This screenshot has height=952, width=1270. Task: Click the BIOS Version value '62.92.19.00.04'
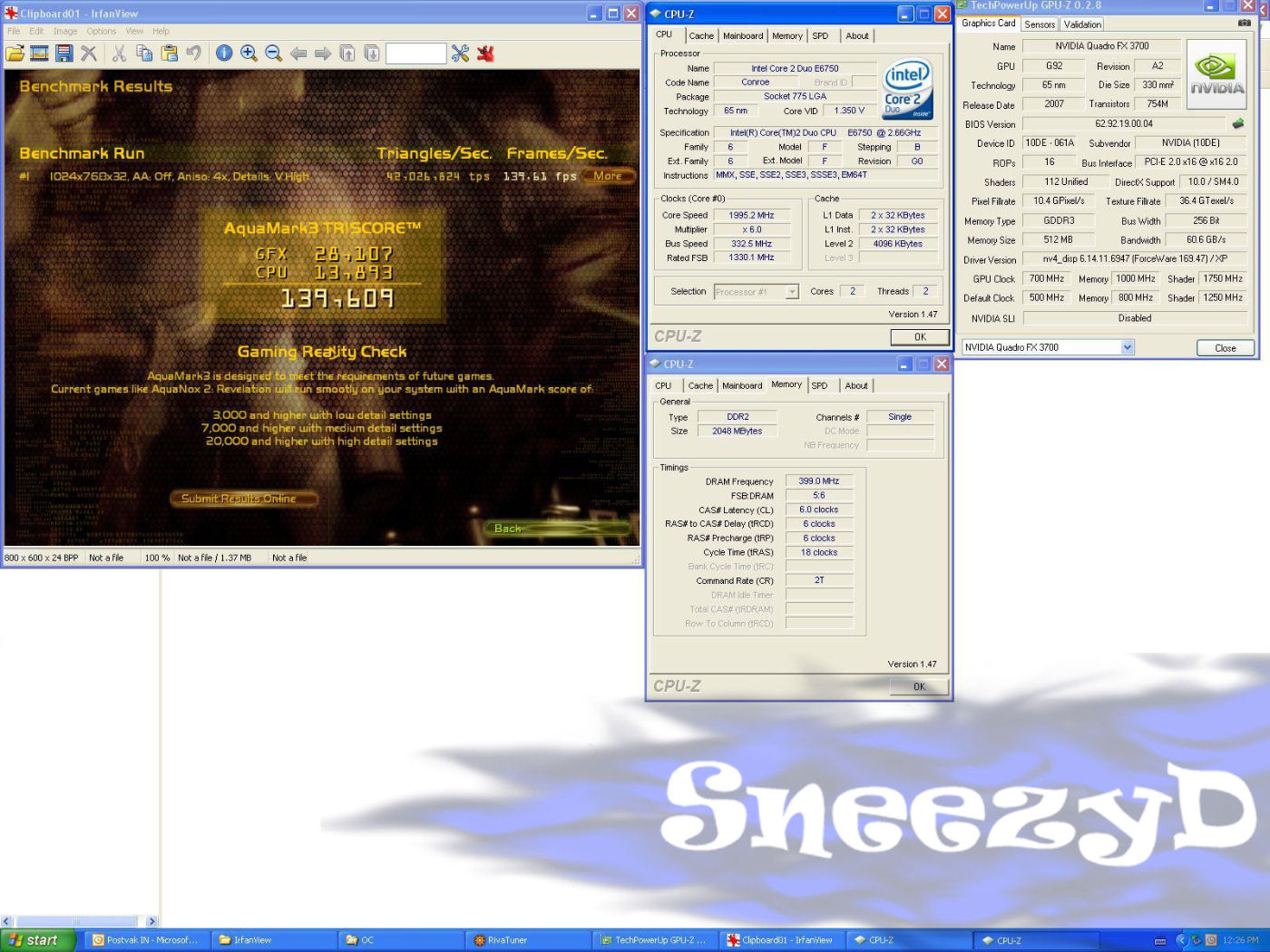1124,123
